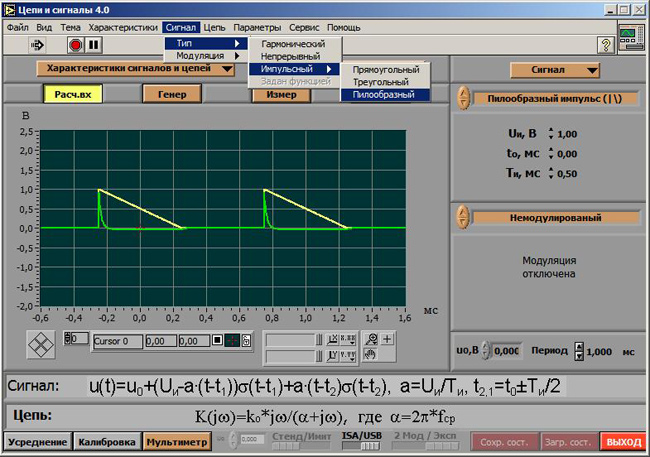
Task: Open the Параметры menu
Action: [257, 28]
